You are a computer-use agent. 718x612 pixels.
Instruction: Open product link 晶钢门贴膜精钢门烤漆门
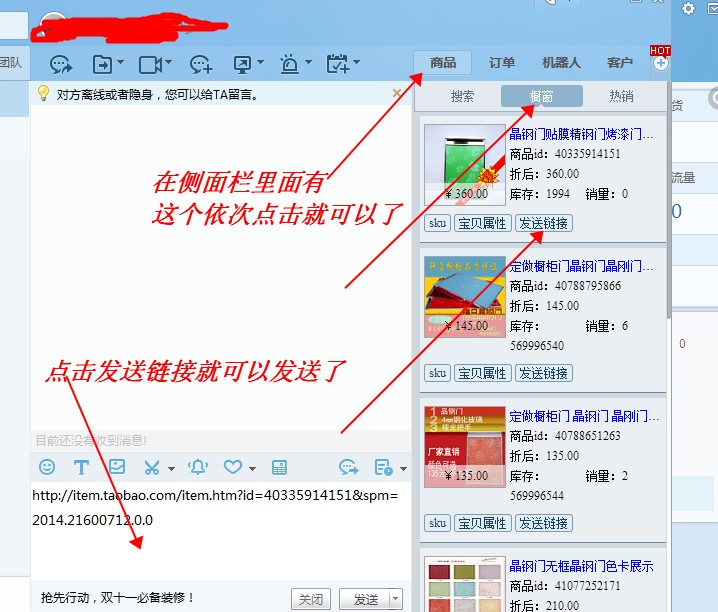[581, 134]
